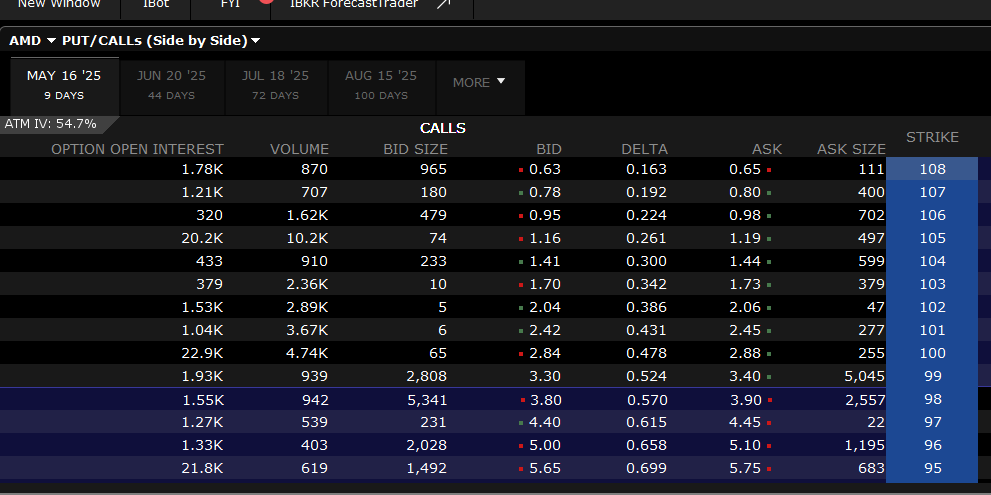Click the 21.8K open interest for strike 95
The width and height of the screenshot is (991, 495).
202,468
